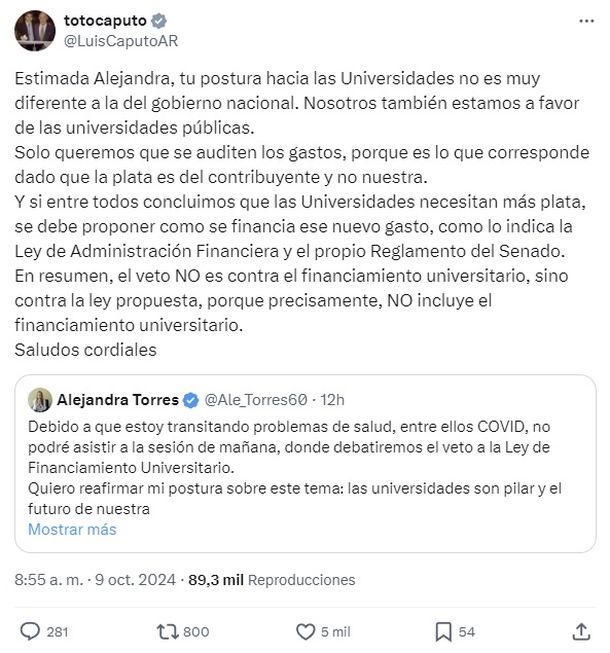Click the 800 reposts count
The image size is (610, 653).
click(196, 631)
